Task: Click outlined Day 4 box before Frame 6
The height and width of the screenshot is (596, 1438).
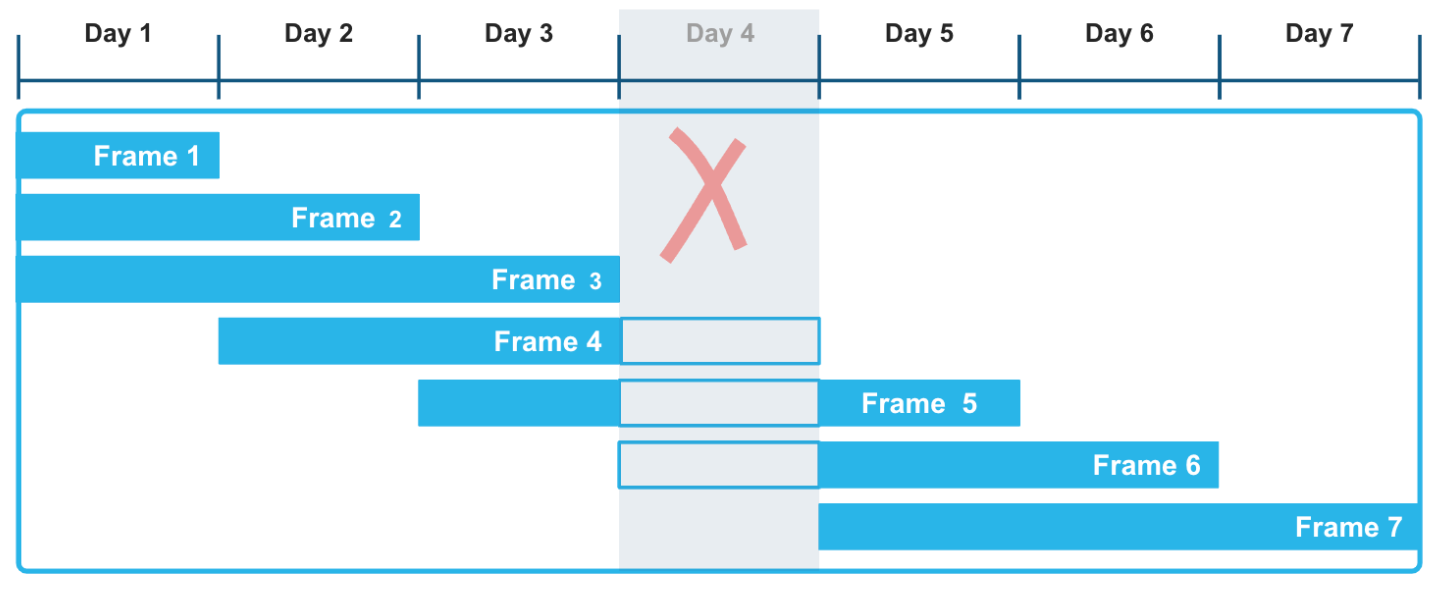Action: tap(718, 466)
